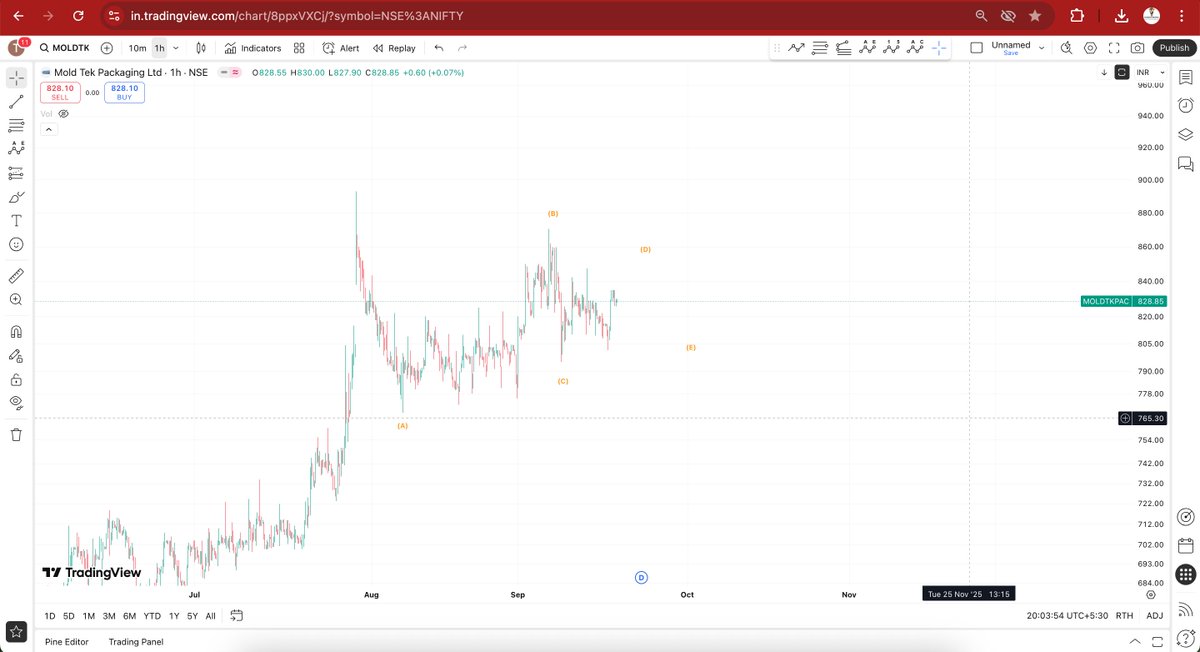Pick the 12345 impulse wave favorite tool
The height and width of the screenshot is (652, 1200).
[891, 47]
